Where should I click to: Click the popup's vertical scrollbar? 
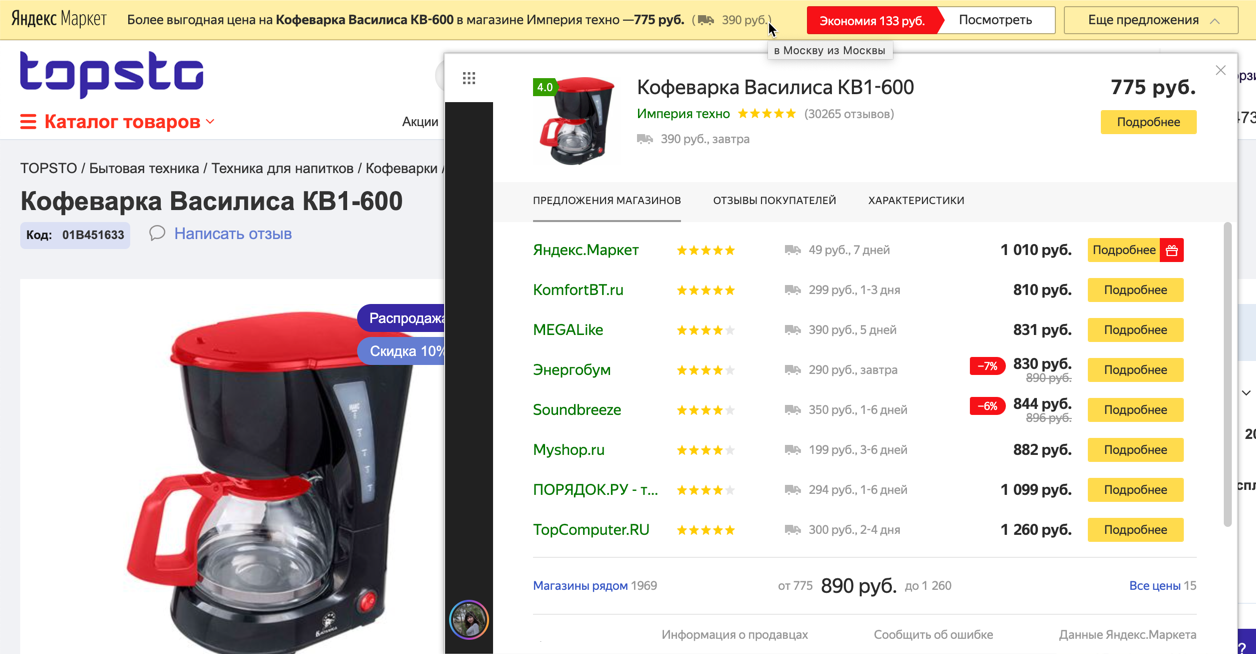point(1228,374)
